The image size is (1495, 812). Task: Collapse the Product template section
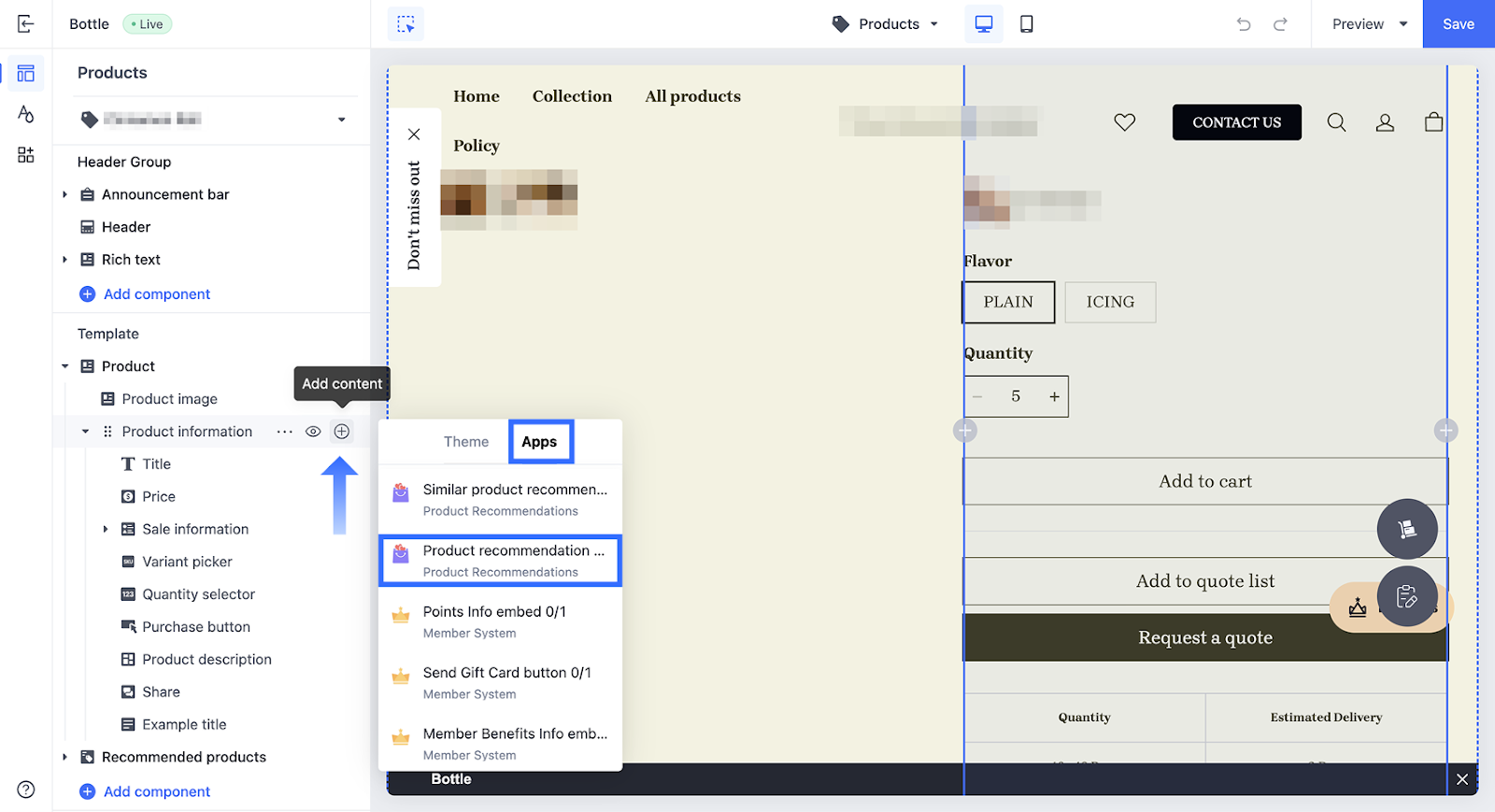pos(64,366)
